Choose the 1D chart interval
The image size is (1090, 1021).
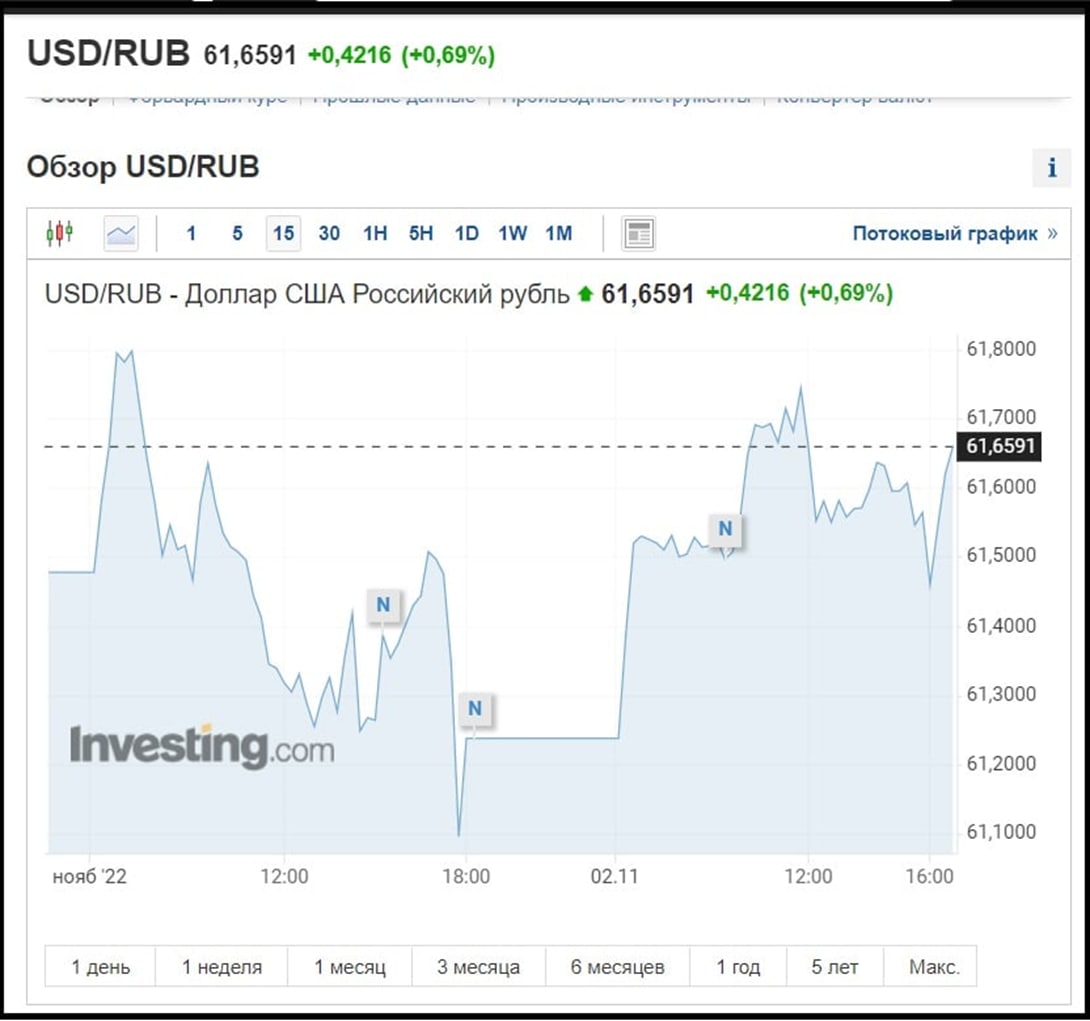coord(466,234)
